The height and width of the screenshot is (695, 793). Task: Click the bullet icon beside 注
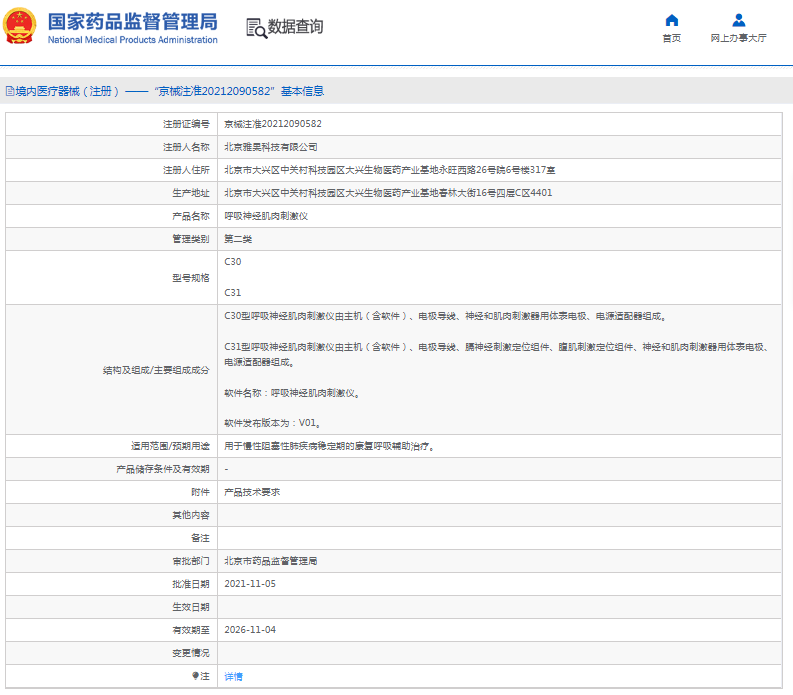195,677
